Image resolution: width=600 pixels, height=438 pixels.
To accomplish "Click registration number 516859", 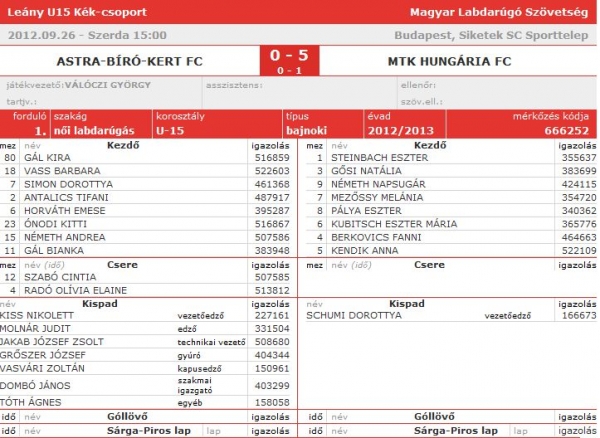I will [x=272, y=158].
